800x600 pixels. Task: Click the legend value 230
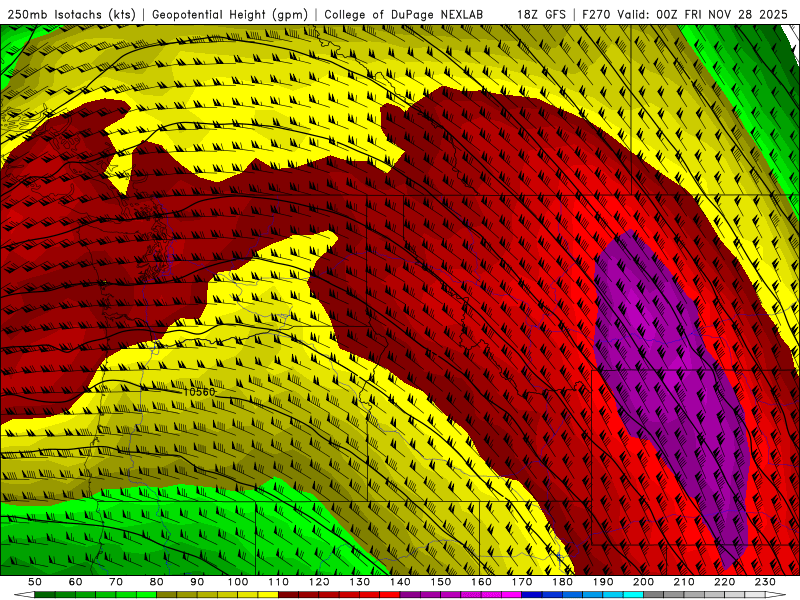765,582
